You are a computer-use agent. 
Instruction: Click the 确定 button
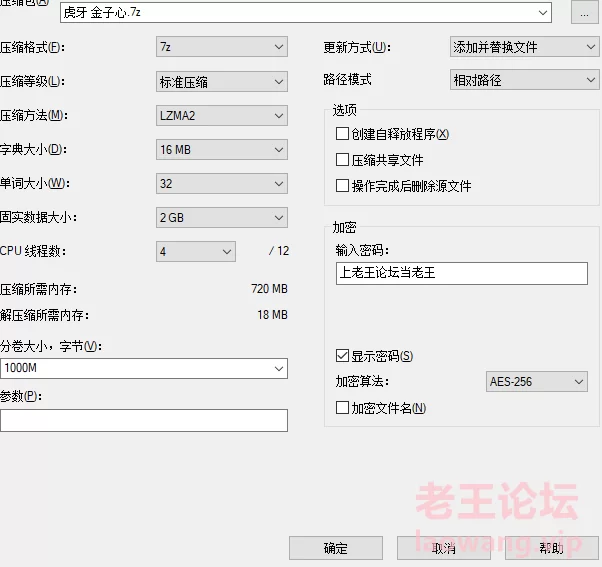(336, 548)
